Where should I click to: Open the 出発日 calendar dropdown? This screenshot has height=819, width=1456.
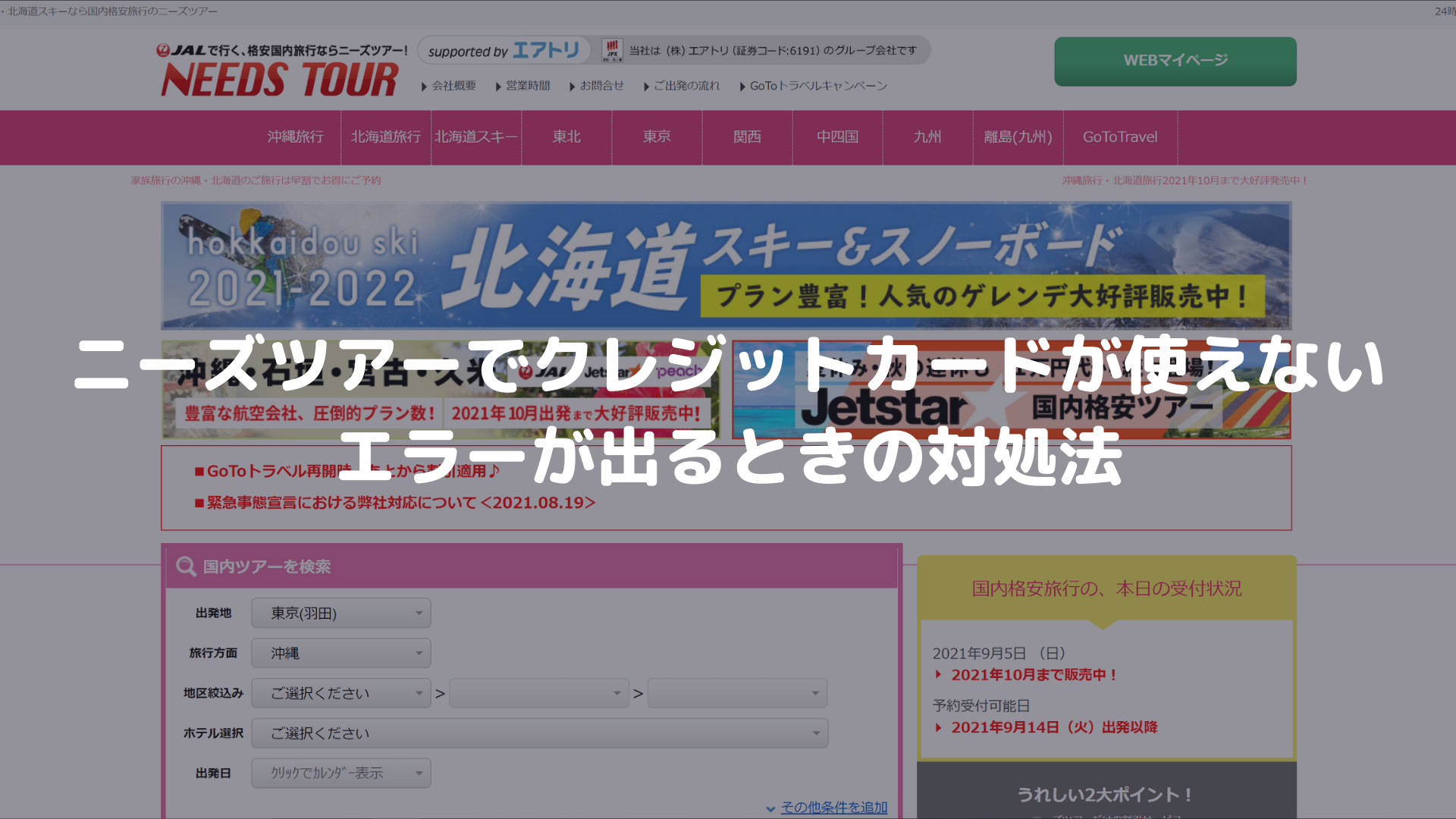(x=341, y=773)
